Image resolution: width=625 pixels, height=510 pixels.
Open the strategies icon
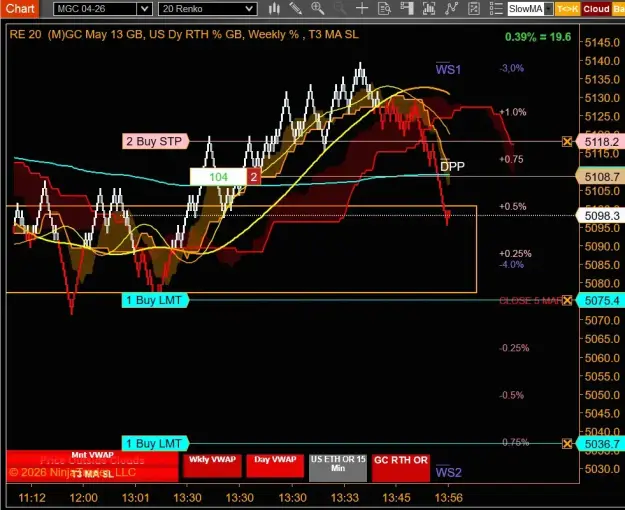point(474,8)
